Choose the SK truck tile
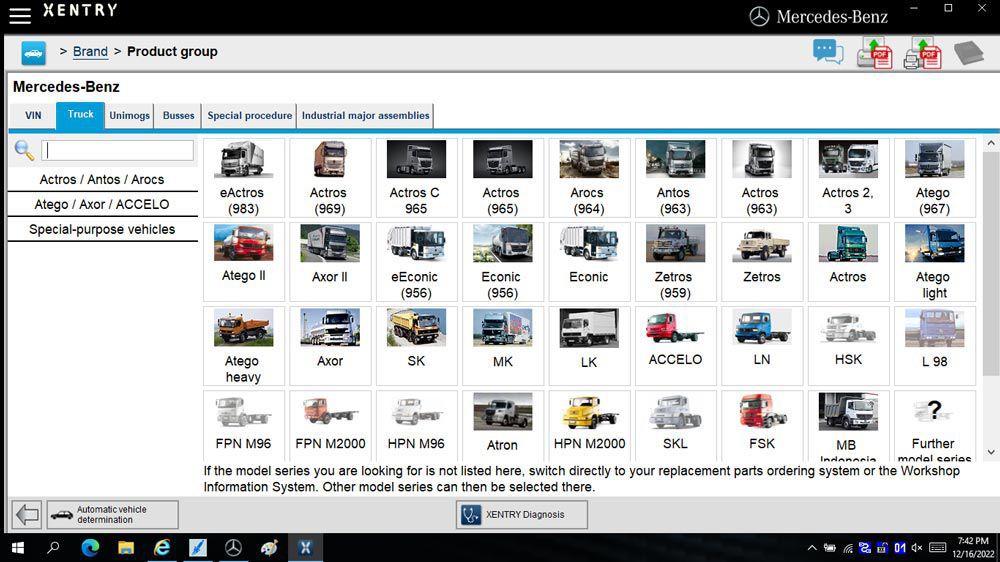Screen dimensions: 1000x562 tap(416, 346)
